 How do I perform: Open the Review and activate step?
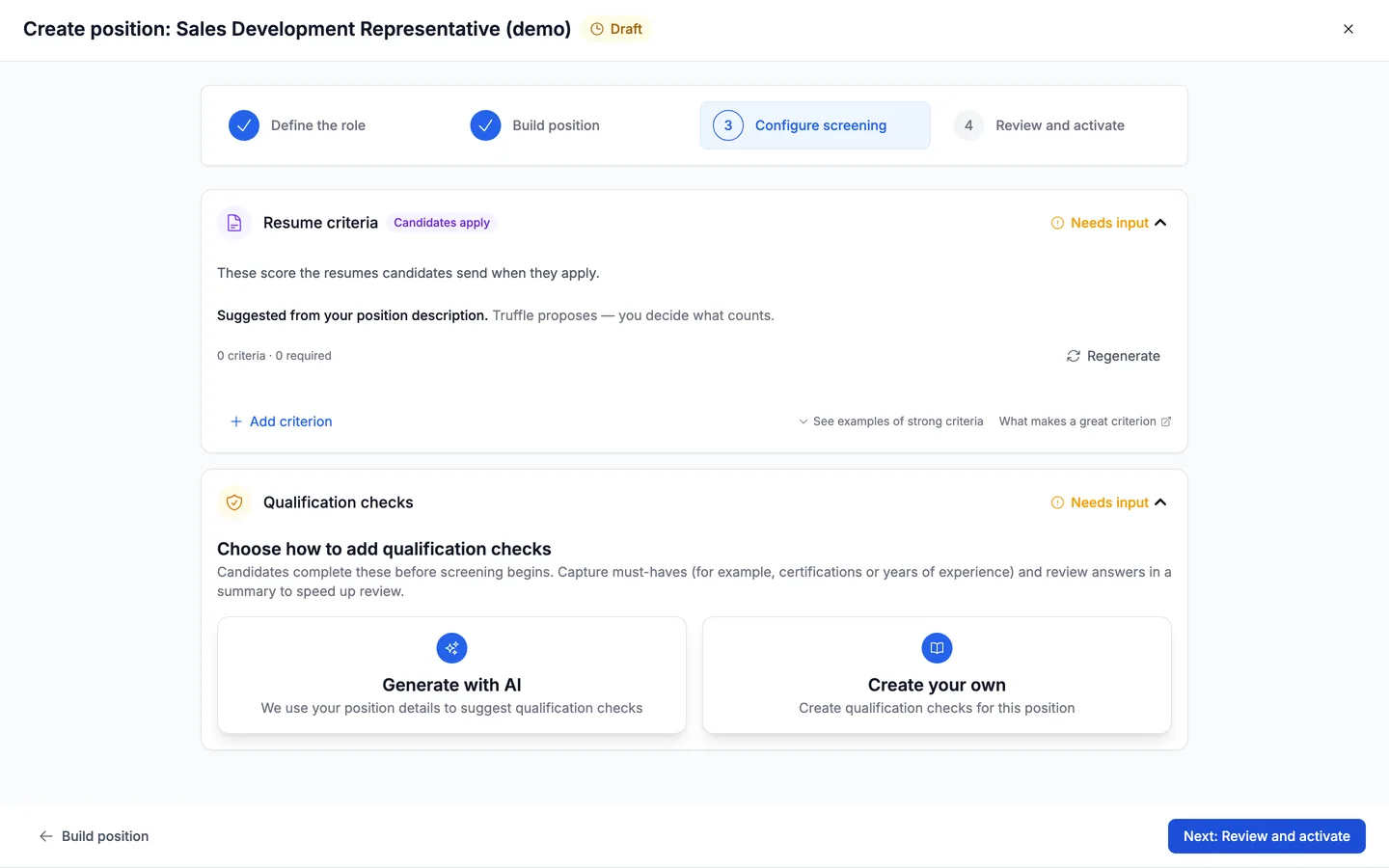click(1060, 125)
